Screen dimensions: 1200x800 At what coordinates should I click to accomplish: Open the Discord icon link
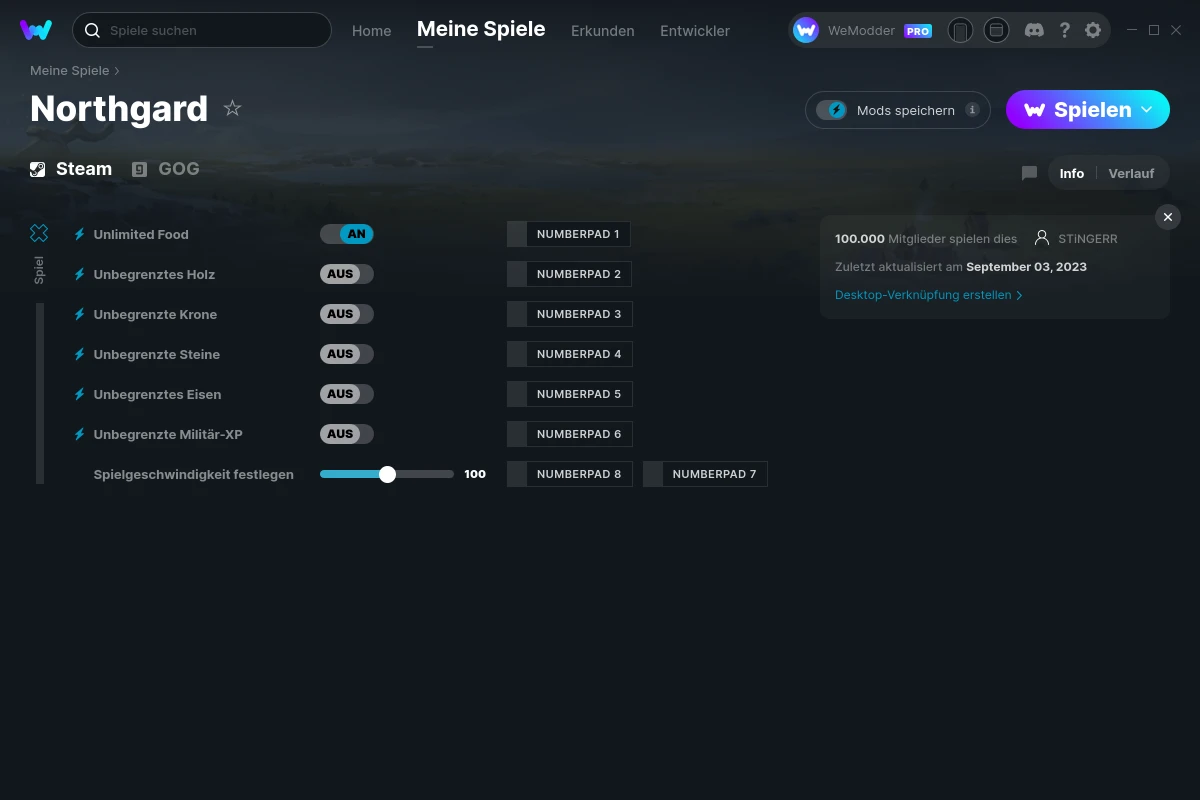pos(1035,30)
